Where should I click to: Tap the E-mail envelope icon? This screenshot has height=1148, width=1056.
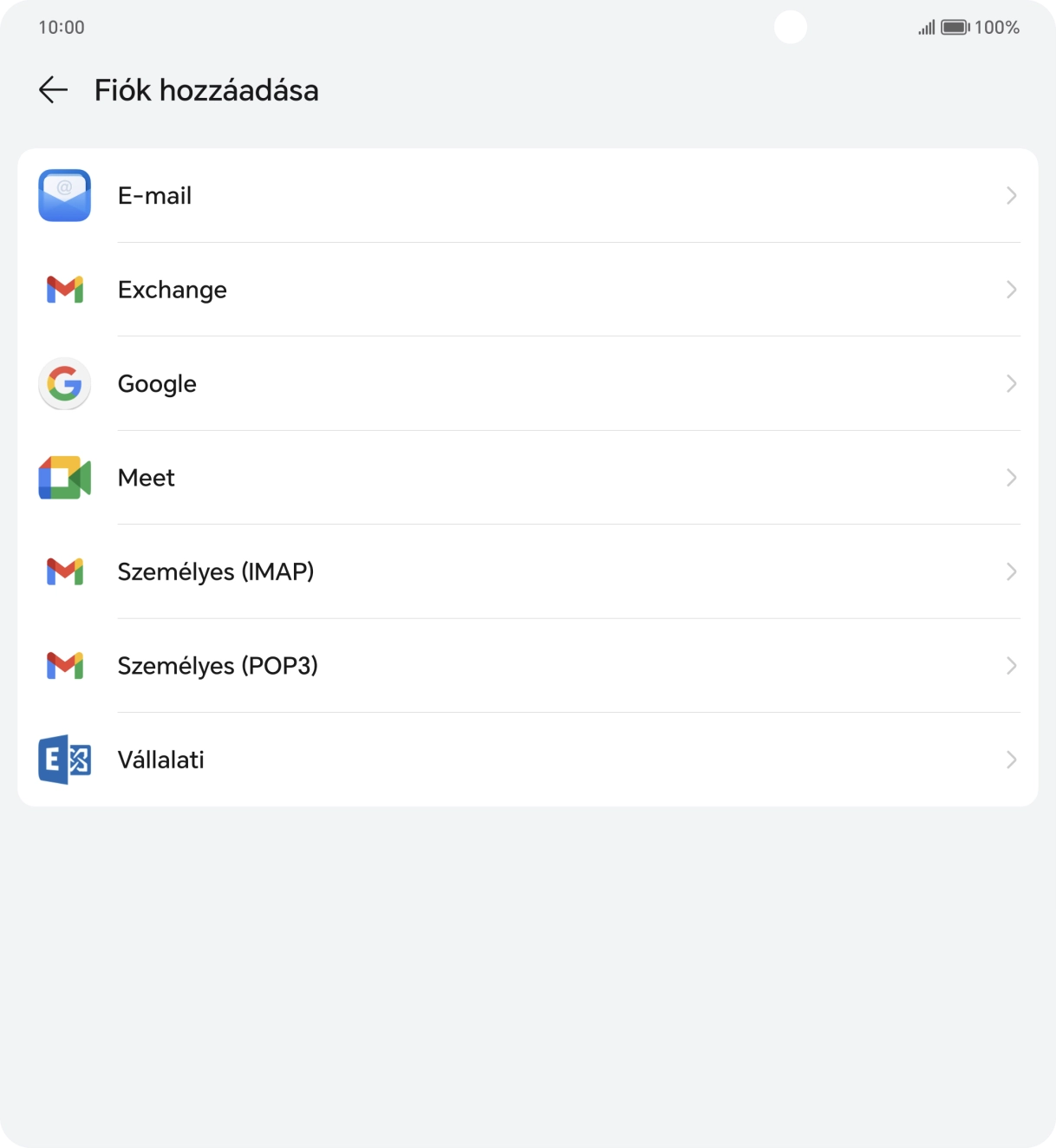click(x=64, y=195)
